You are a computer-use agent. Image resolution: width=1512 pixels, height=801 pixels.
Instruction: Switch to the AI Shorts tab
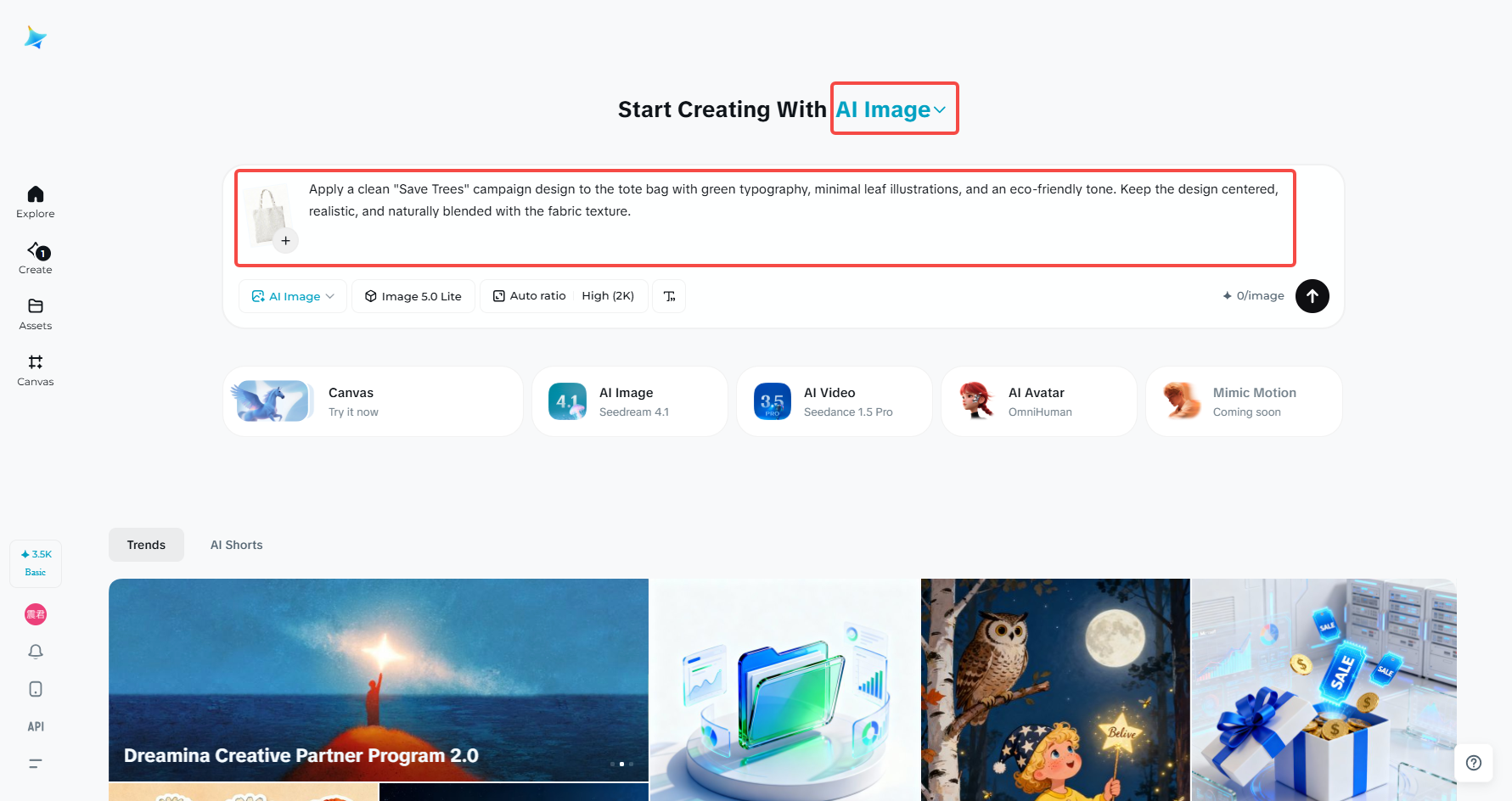[x=237, y=545]
